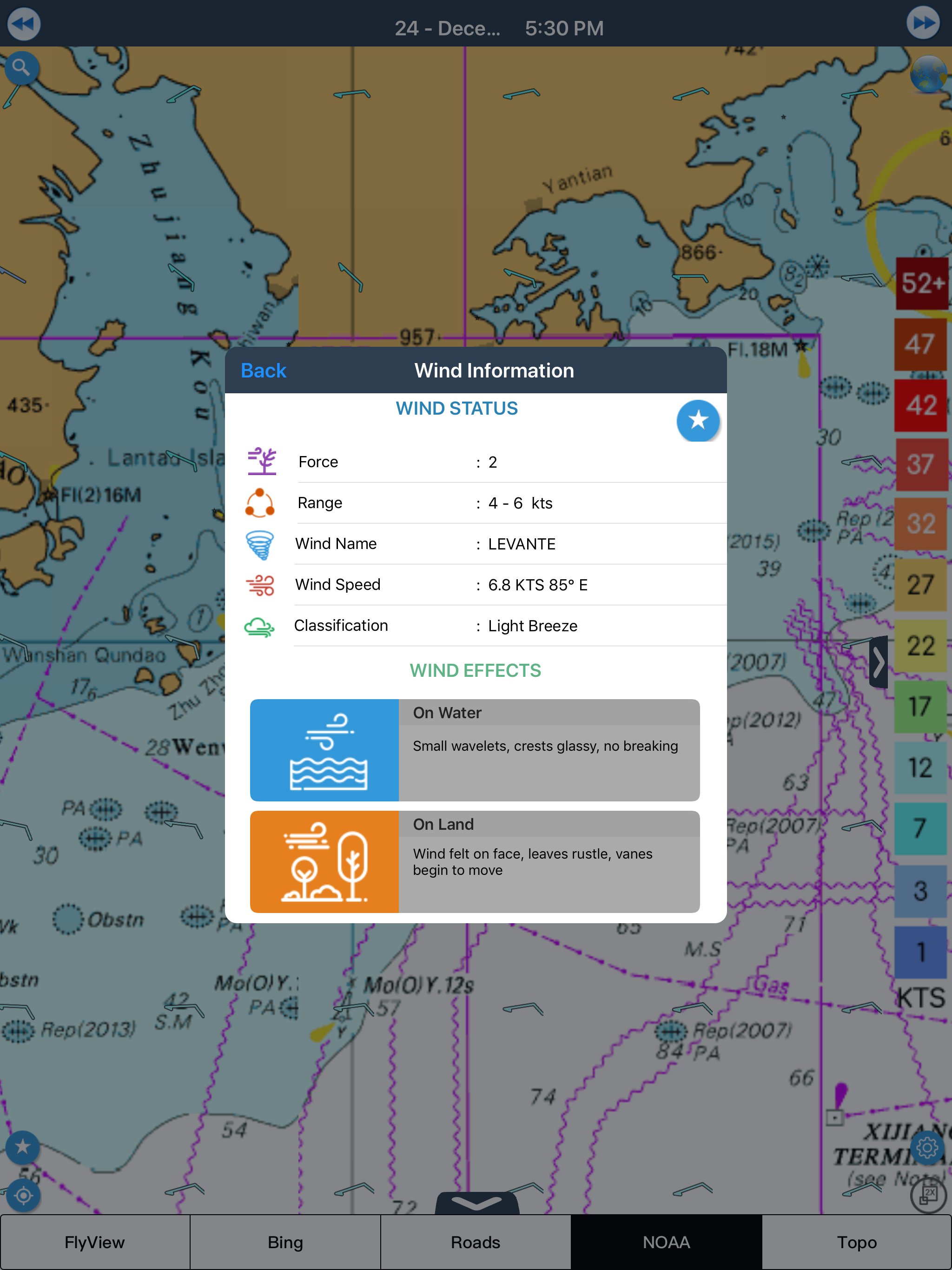Expand the side panel right chevron
Screen dimensions: 952x1270
(879, 662)
